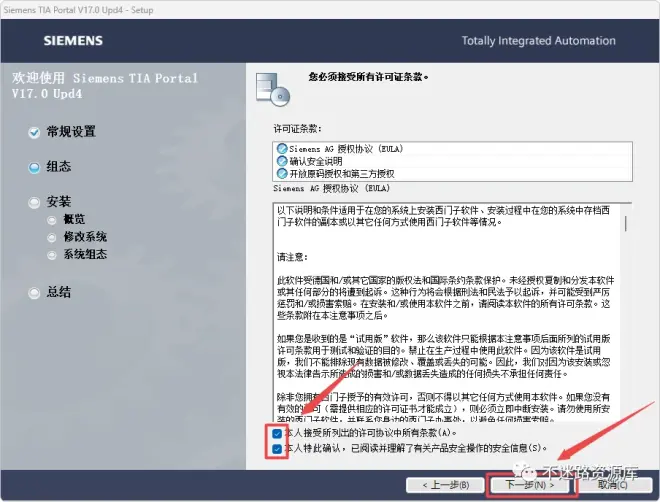The height and width of the screenshot is (502, 660).
Task: Click inside the EULA license text area
Action: tap(448, 313)
